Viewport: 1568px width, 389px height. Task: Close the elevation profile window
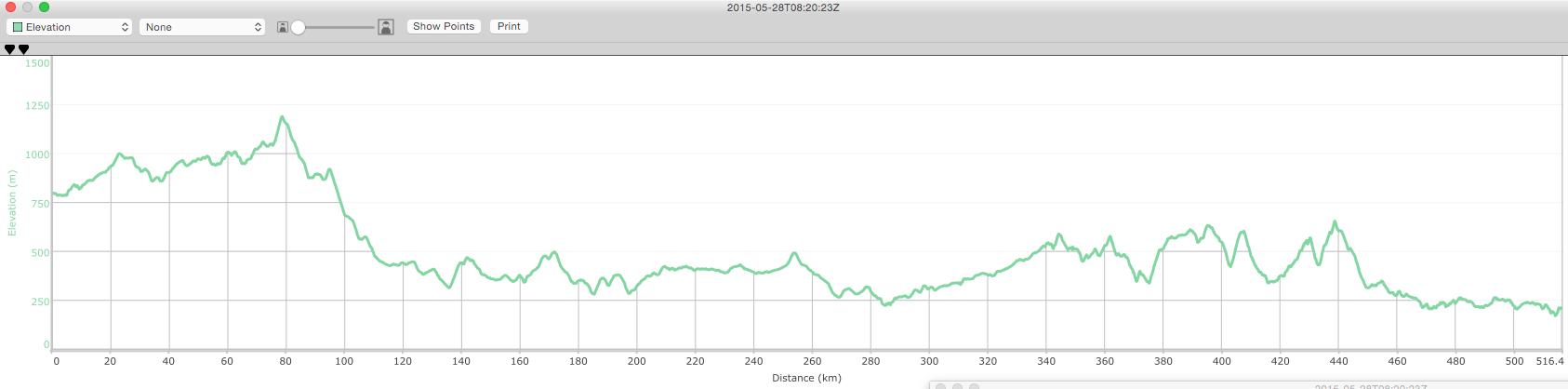[x=10, y=7]
